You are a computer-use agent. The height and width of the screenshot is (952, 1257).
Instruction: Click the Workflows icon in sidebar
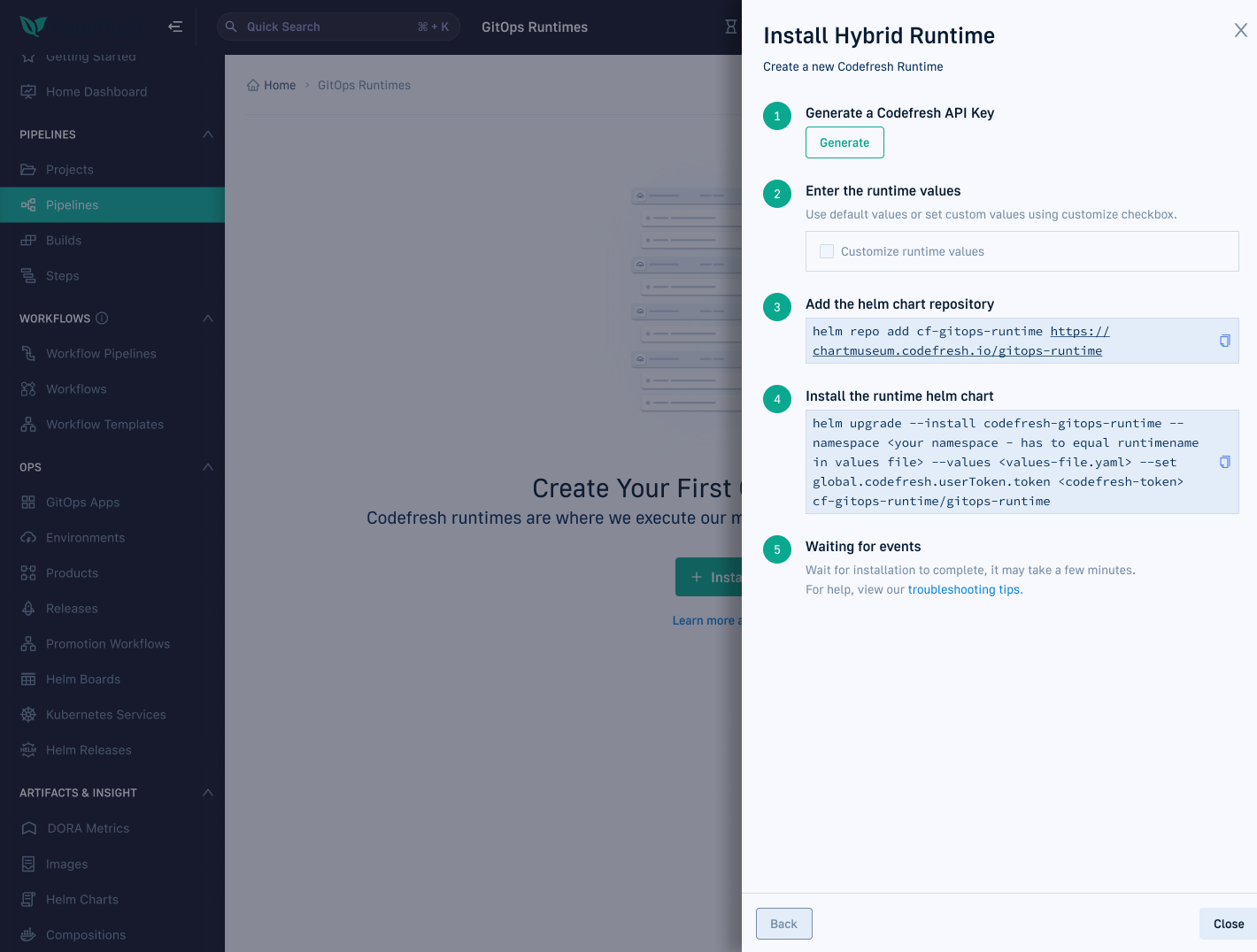click(28, 389)
